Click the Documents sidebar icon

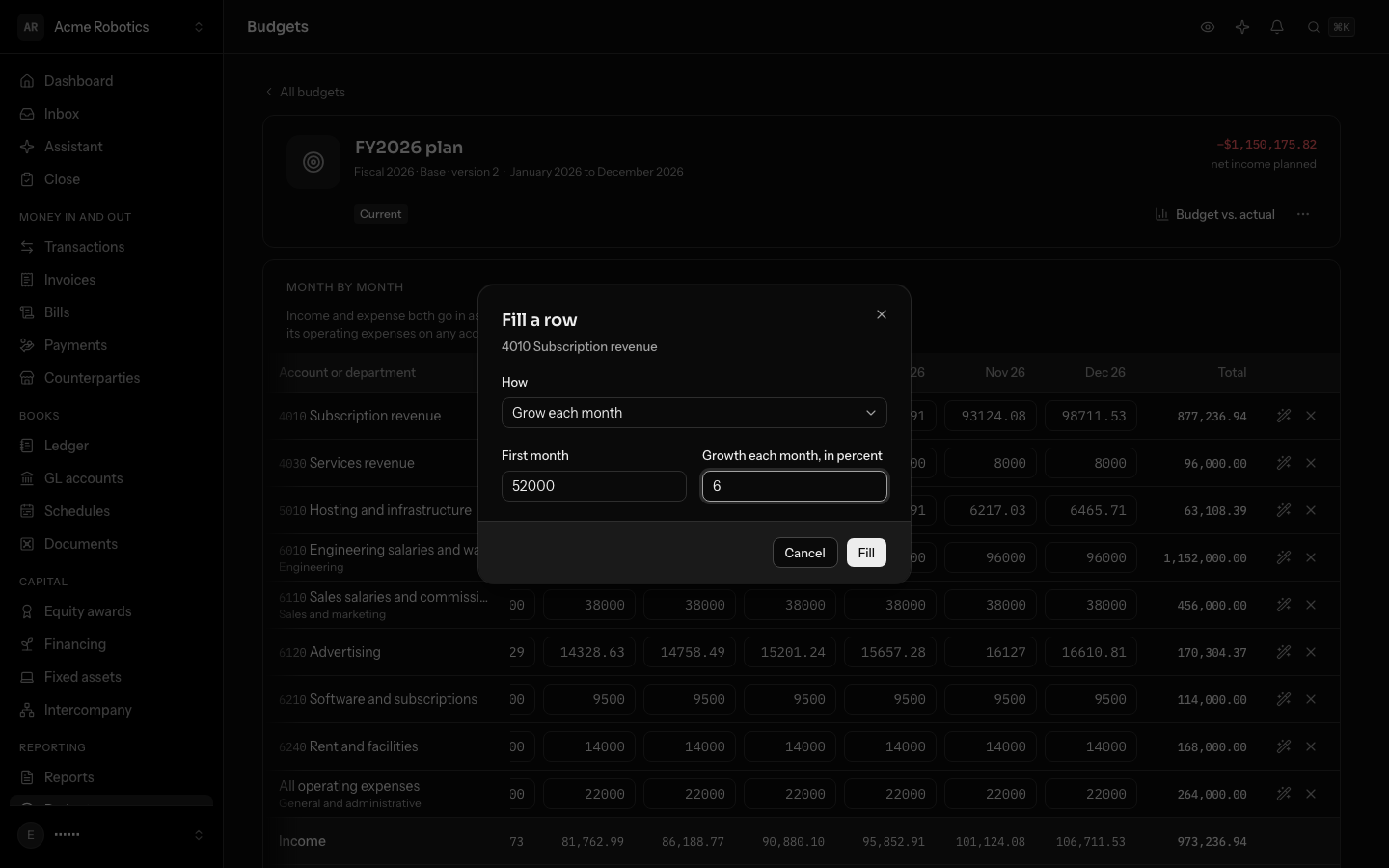27,544
